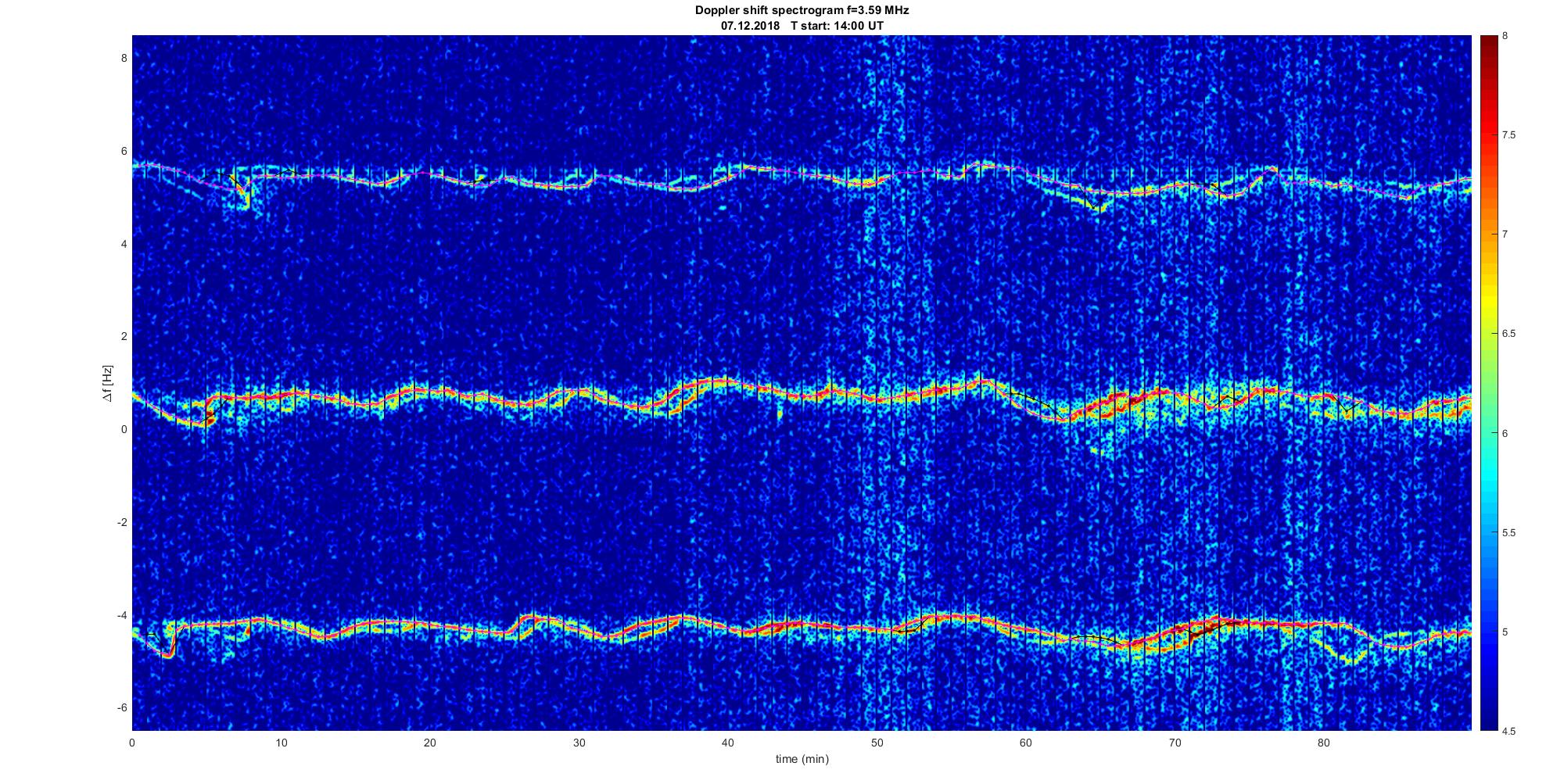Click the colorbar tick label '4.5'

pyautogui.click(x=1509, y=732)
